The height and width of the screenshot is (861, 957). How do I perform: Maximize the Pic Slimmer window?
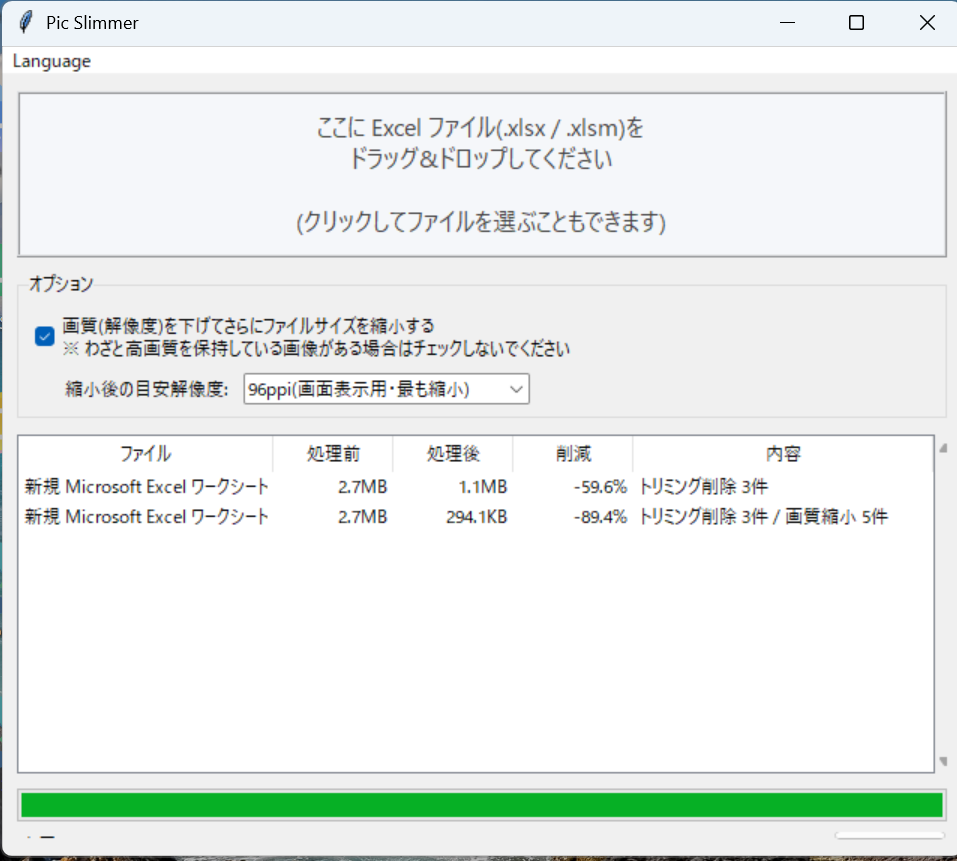tap(856, 23)
